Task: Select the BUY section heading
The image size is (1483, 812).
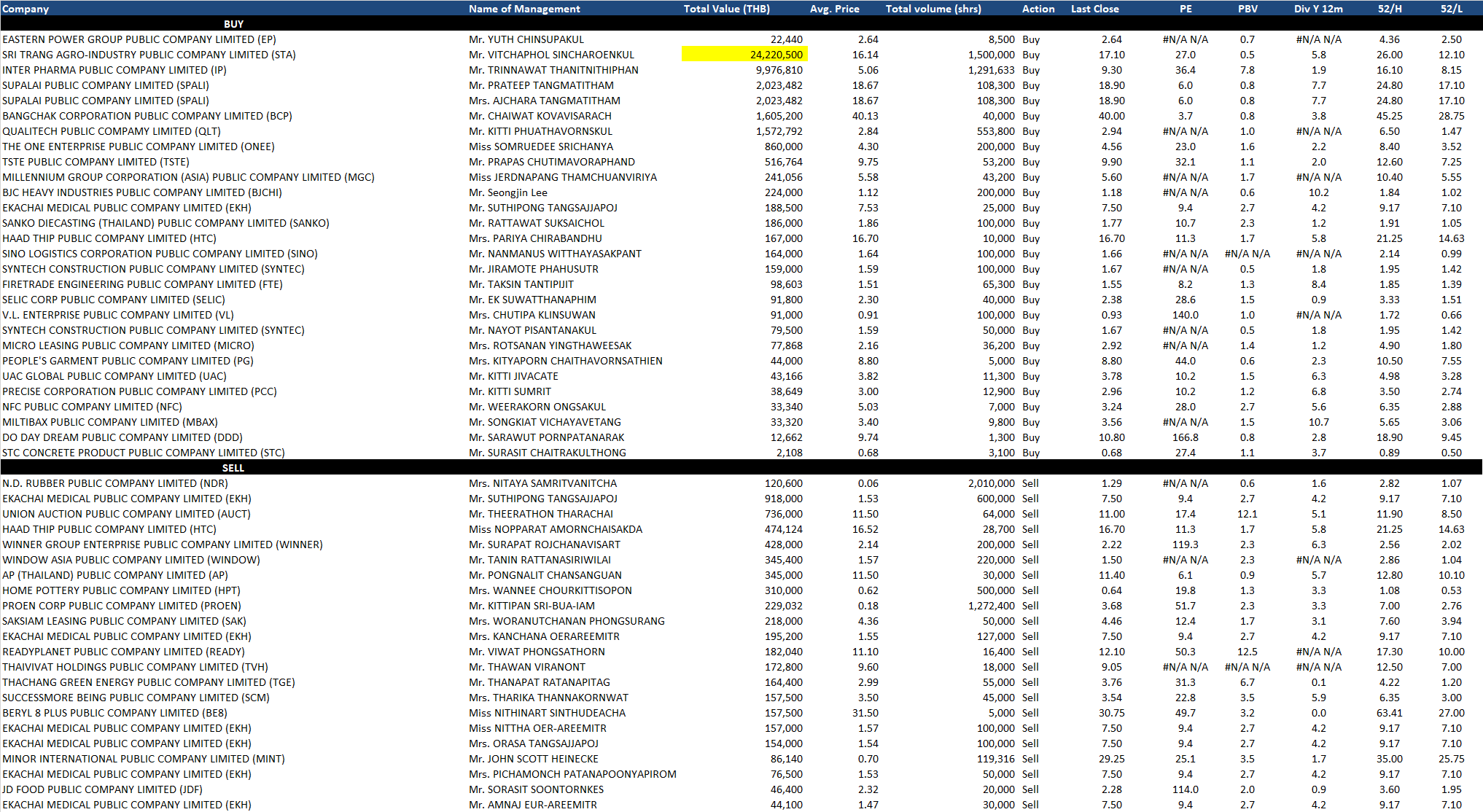Action: (233, 24)
